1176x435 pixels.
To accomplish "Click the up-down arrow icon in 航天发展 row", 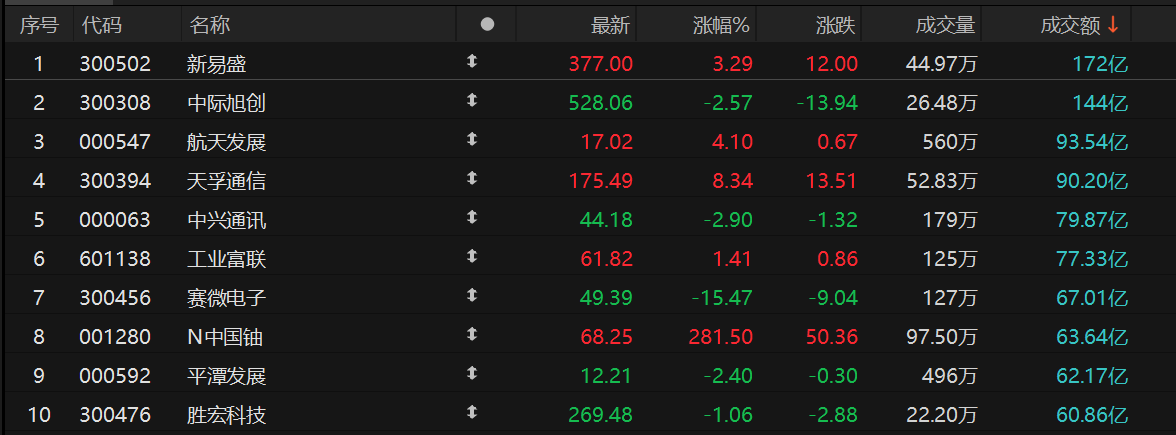I will (472, 141).
